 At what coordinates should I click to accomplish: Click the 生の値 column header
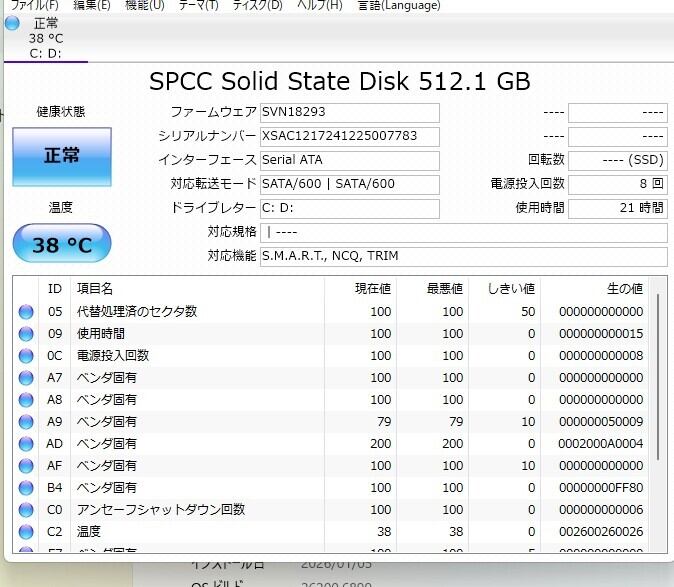[594, 289]
